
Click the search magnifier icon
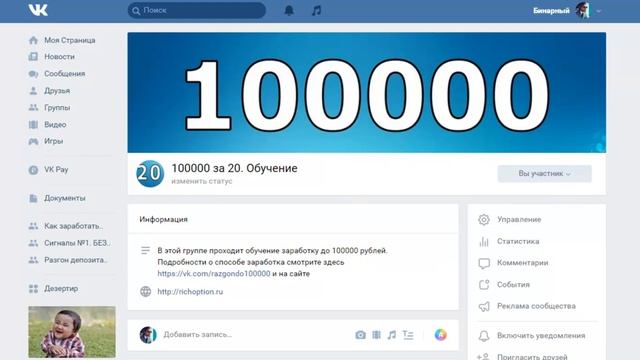click(x=136, y=11)
